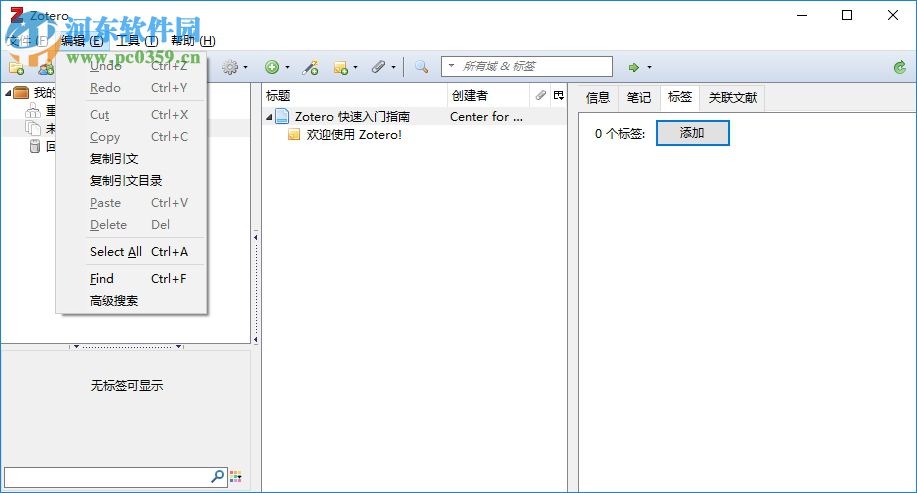Click the 无标签可显示 message in tag pane

(127, 385)
